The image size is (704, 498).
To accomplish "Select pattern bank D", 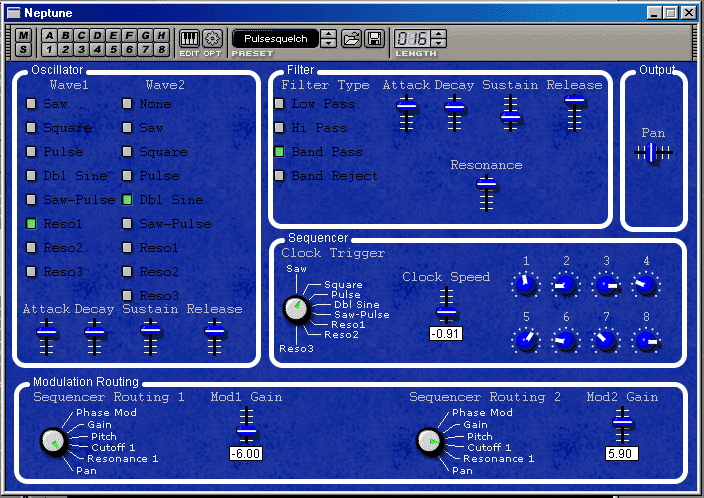I will [97, 35].
